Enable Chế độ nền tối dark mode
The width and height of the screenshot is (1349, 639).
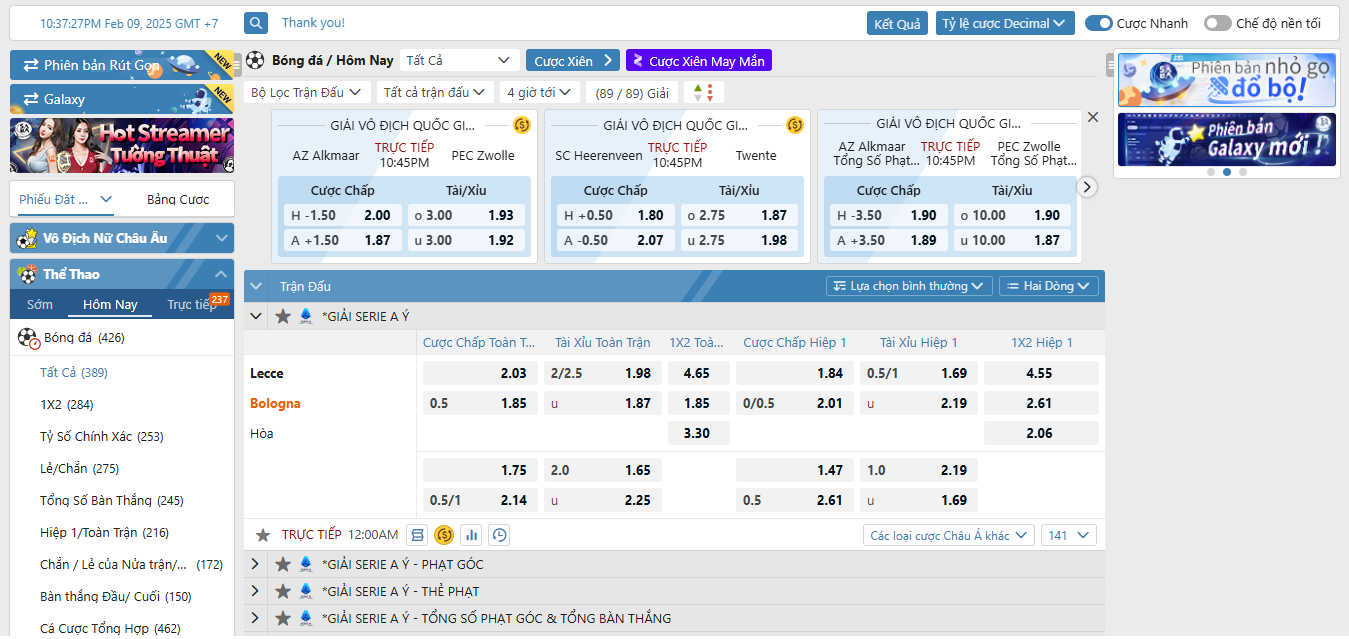coord(1216,23)
